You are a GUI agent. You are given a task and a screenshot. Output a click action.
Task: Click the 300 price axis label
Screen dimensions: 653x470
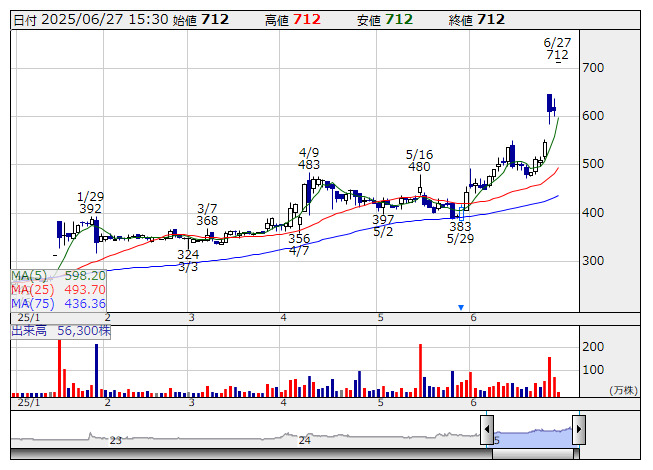(593, 261)
